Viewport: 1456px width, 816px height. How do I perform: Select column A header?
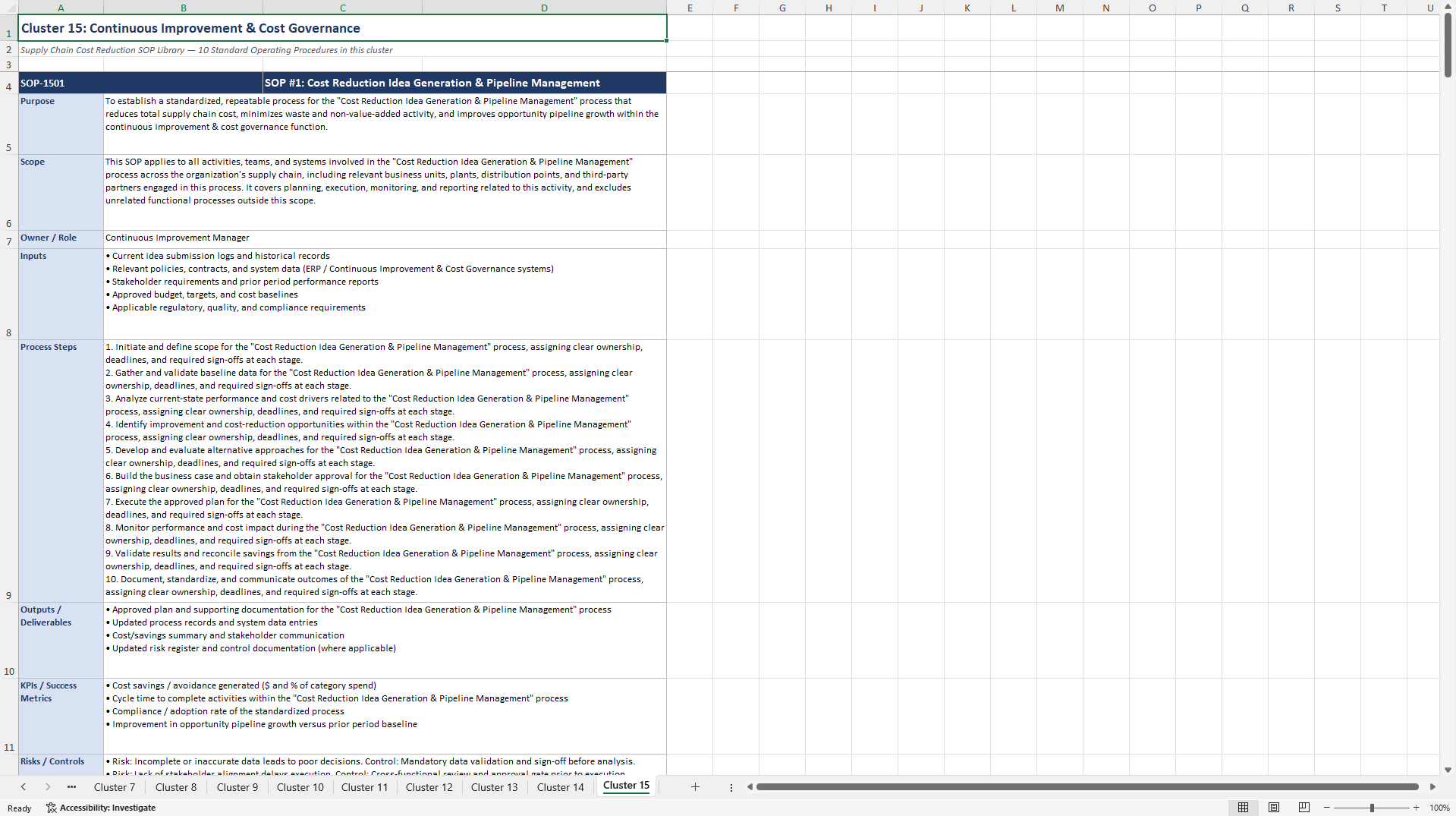pos(61,8)
